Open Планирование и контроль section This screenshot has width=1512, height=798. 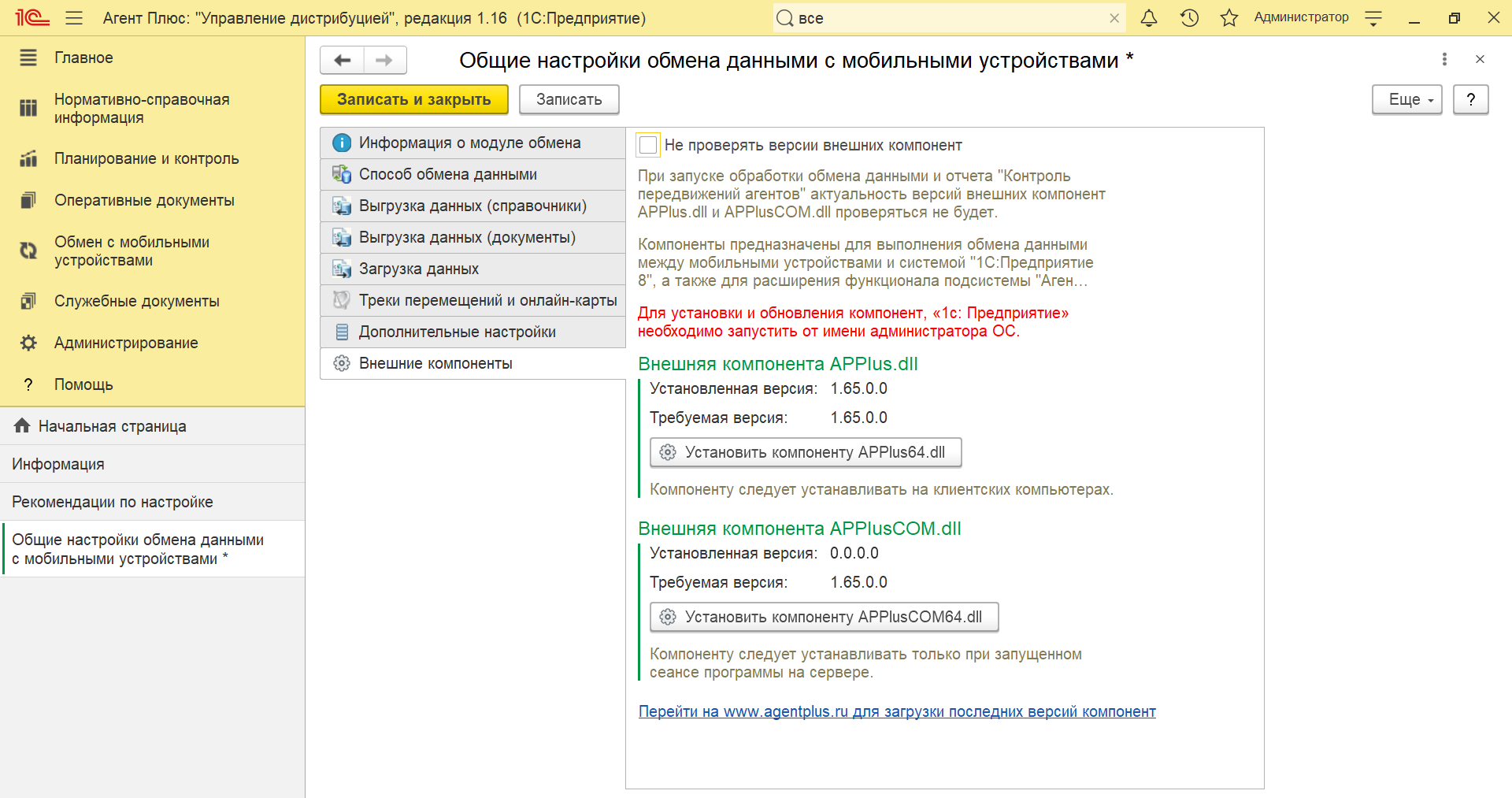point(152,158)
